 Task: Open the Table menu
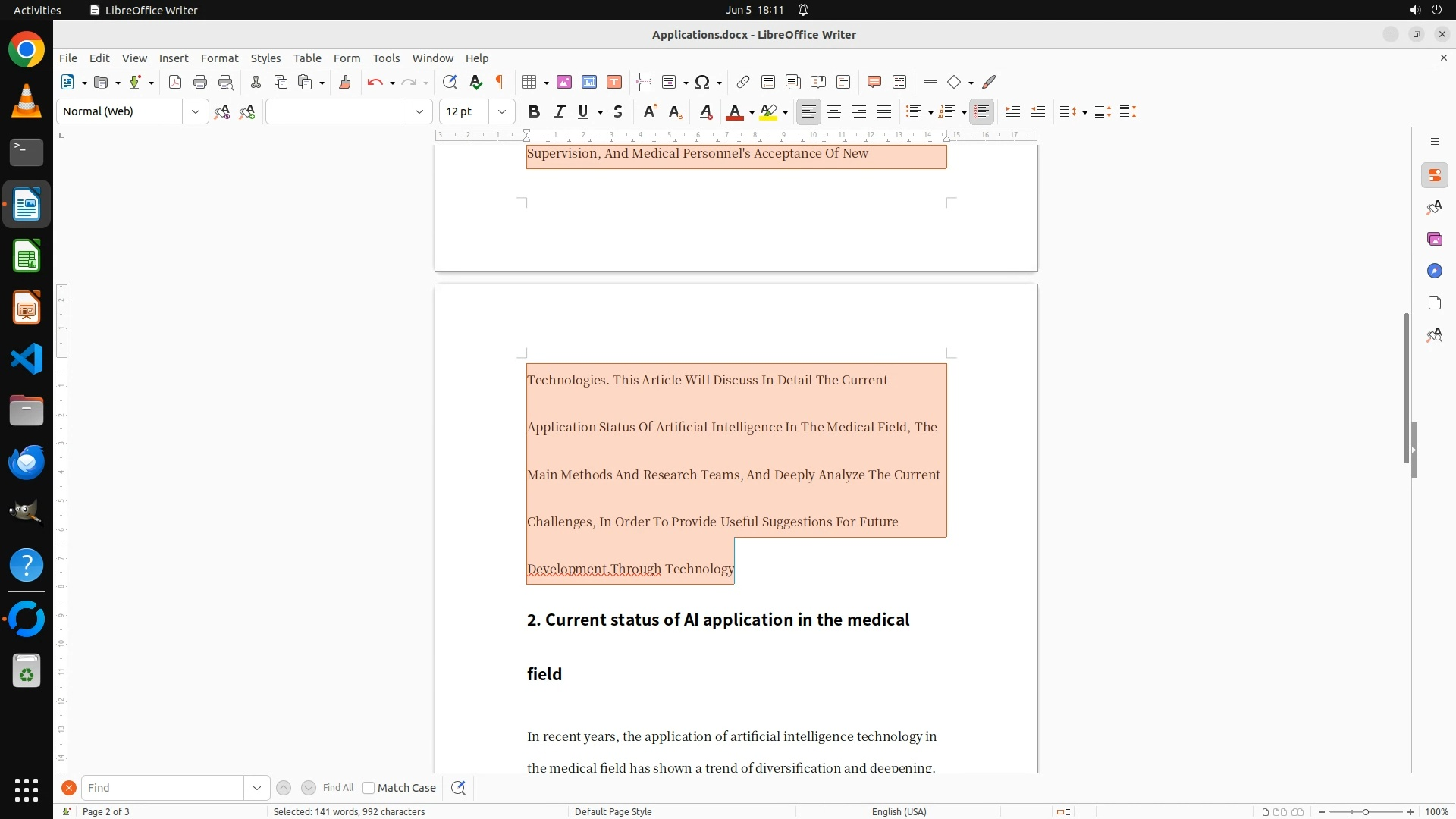(307, 58)
